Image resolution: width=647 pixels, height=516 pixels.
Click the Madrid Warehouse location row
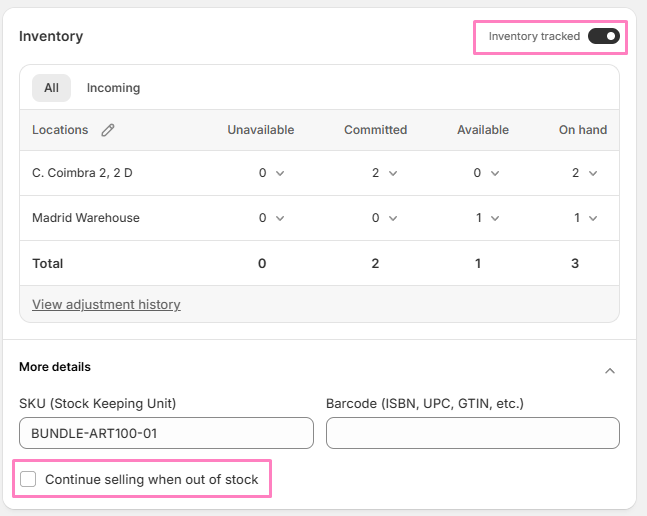pos(86,218)
